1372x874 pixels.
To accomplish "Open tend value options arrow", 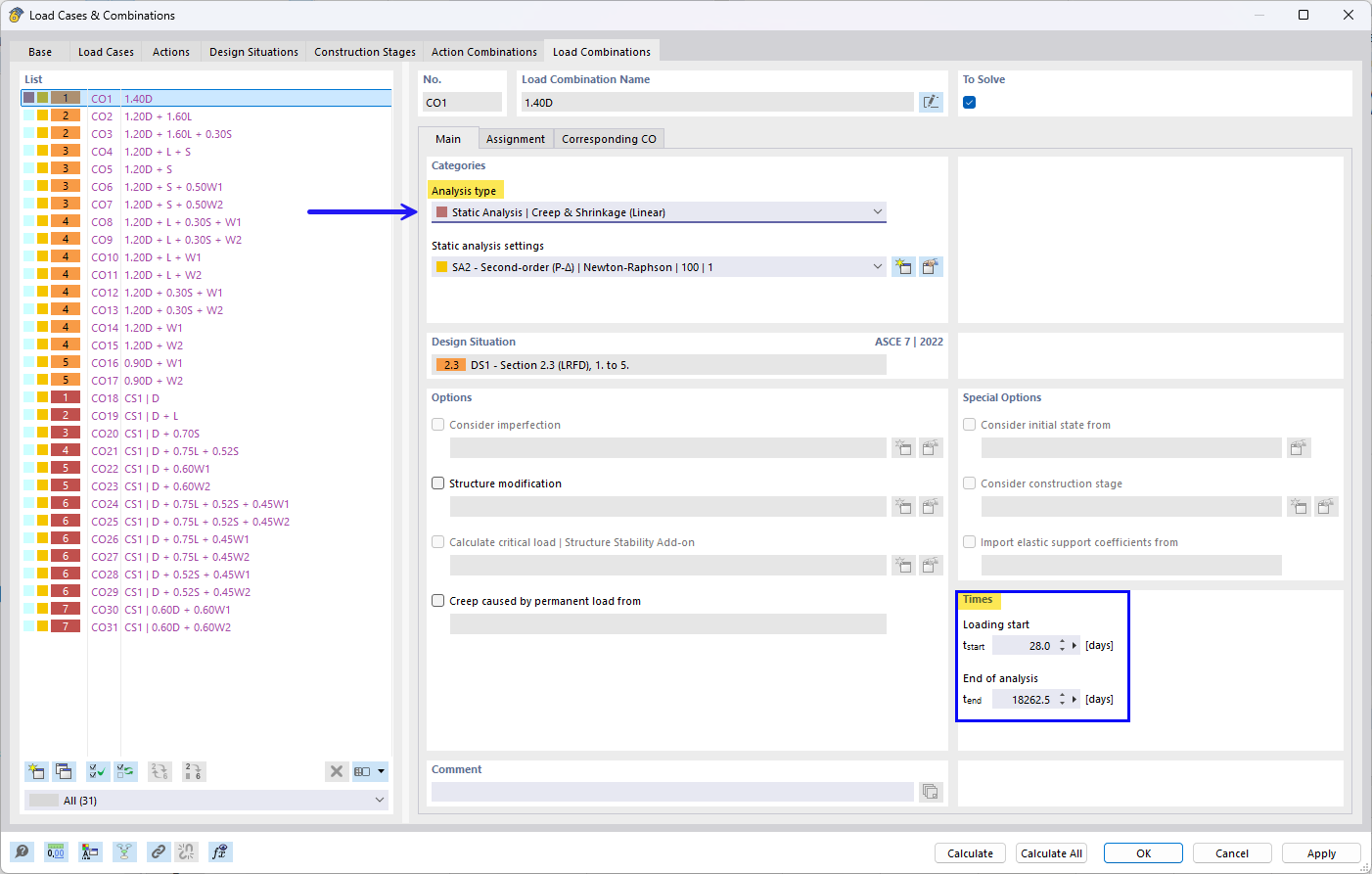I will (1075, 699).
